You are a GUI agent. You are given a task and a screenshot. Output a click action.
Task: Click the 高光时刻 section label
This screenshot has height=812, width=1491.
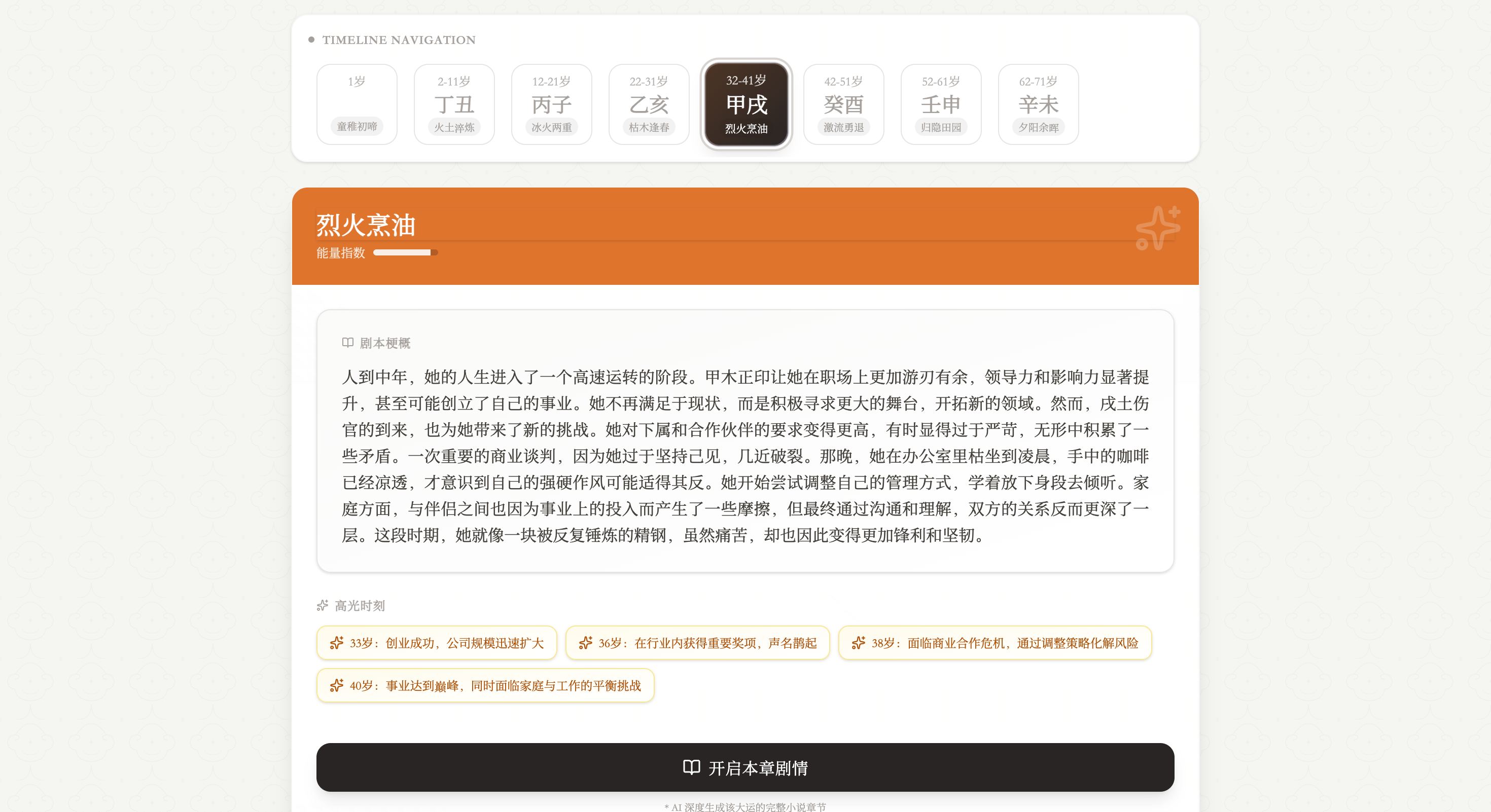pyautogui.click(x=360, y=606)
